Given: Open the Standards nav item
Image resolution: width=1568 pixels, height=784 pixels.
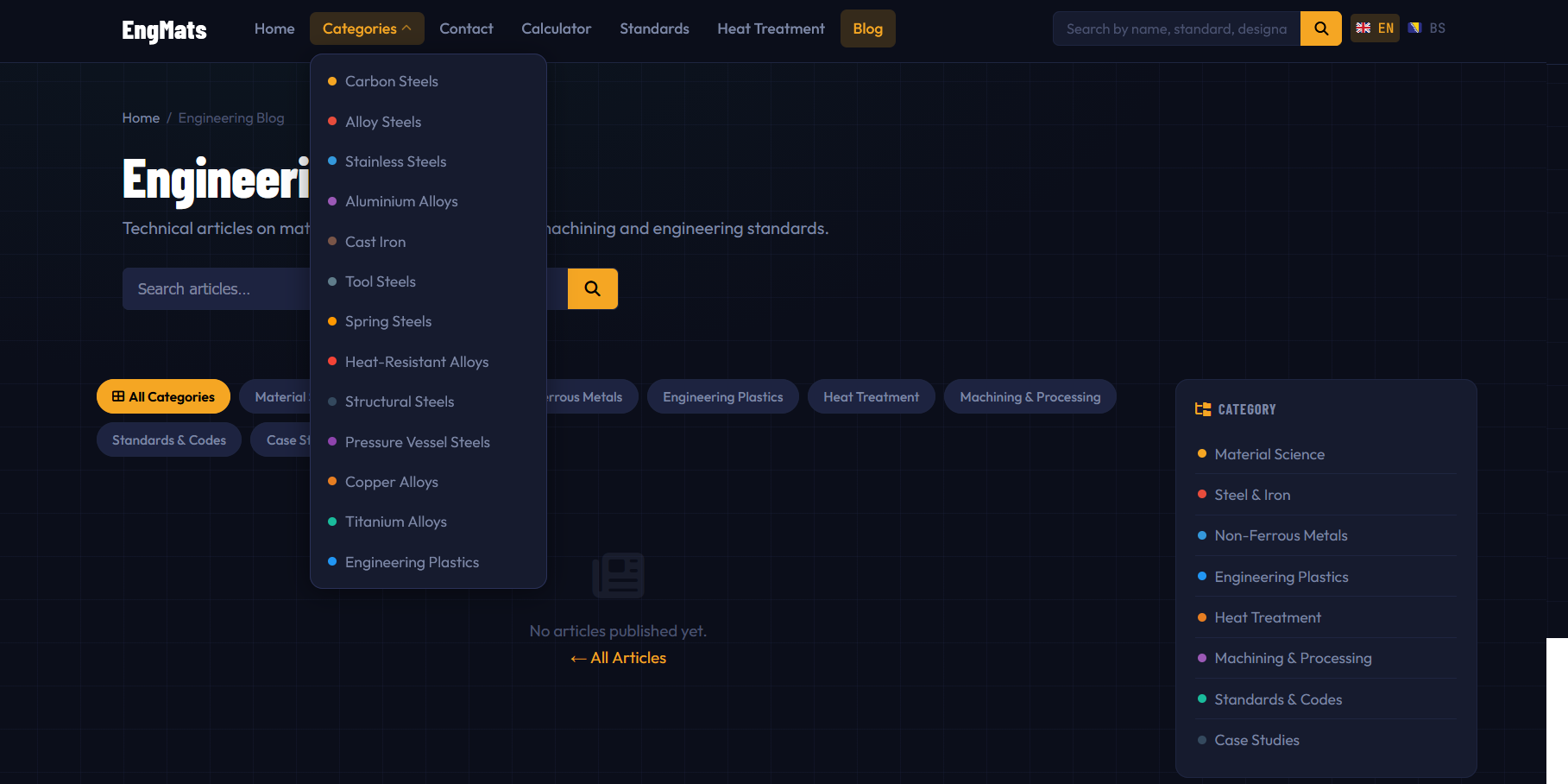Looking at the screenshot, I should point(654,28).
